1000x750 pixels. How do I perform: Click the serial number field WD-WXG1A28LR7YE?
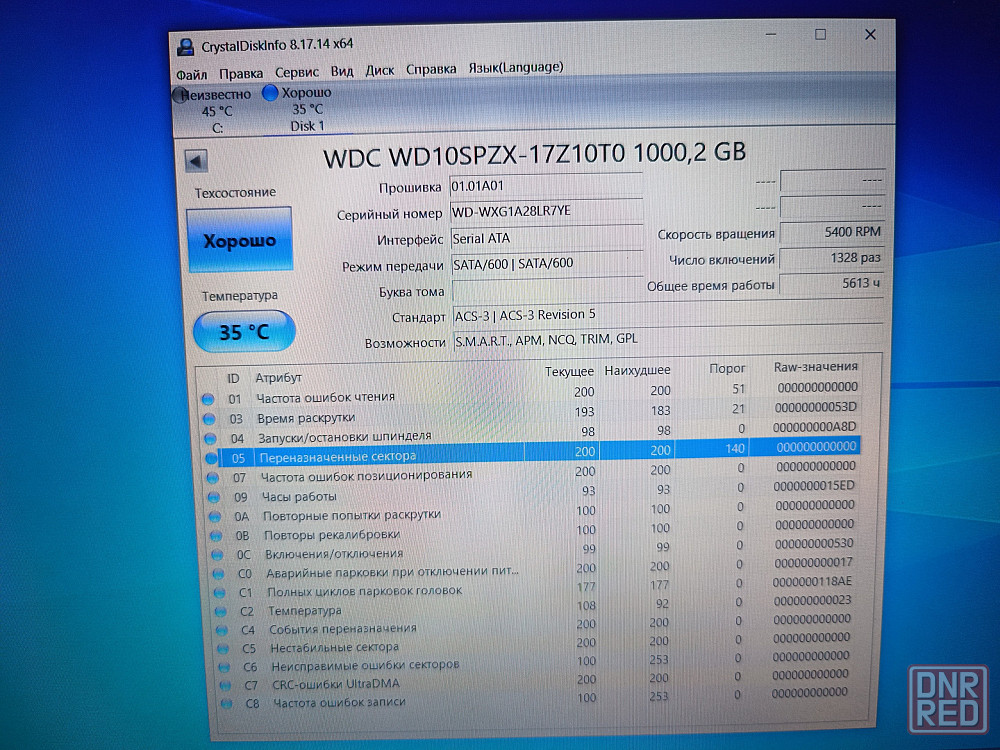coord(547,211)
